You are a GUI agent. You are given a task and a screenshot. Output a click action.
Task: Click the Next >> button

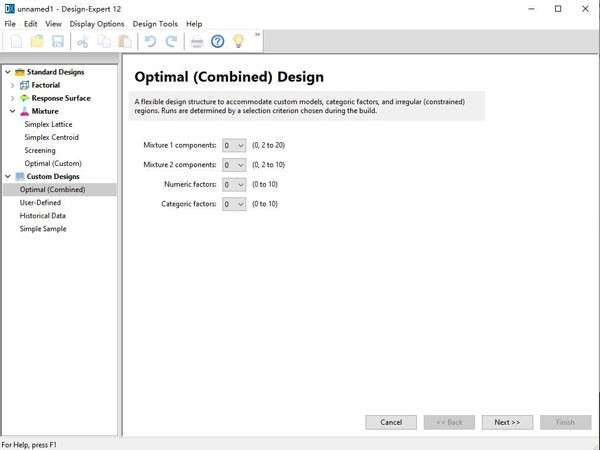(507, 422)
